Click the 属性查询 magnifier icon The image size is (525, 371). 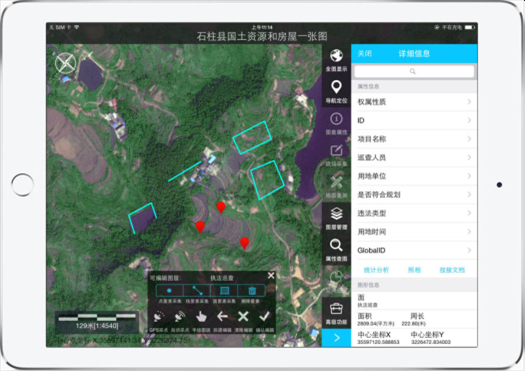(x=336, y=245)
